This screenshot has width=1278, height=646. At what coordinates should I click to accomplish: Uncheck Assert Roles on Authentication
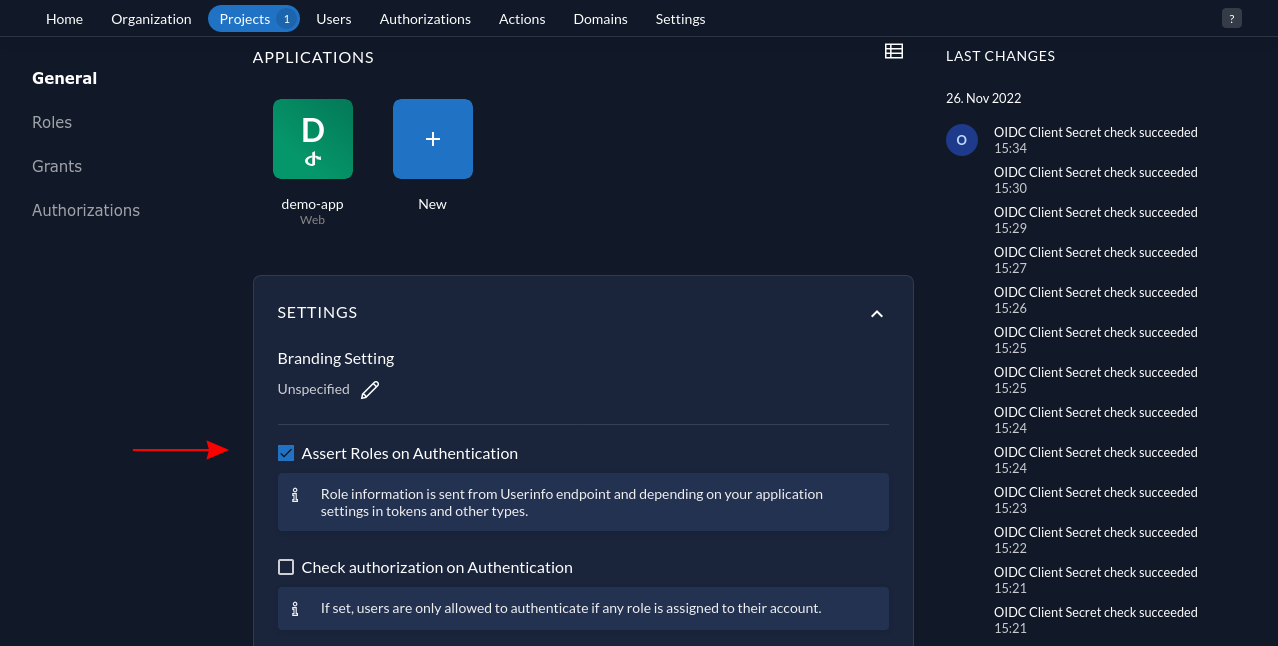click(286, 453)
